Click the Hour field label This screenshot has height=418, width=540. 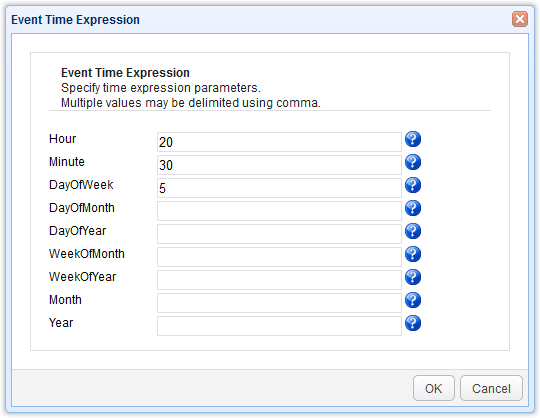(62, 139)
